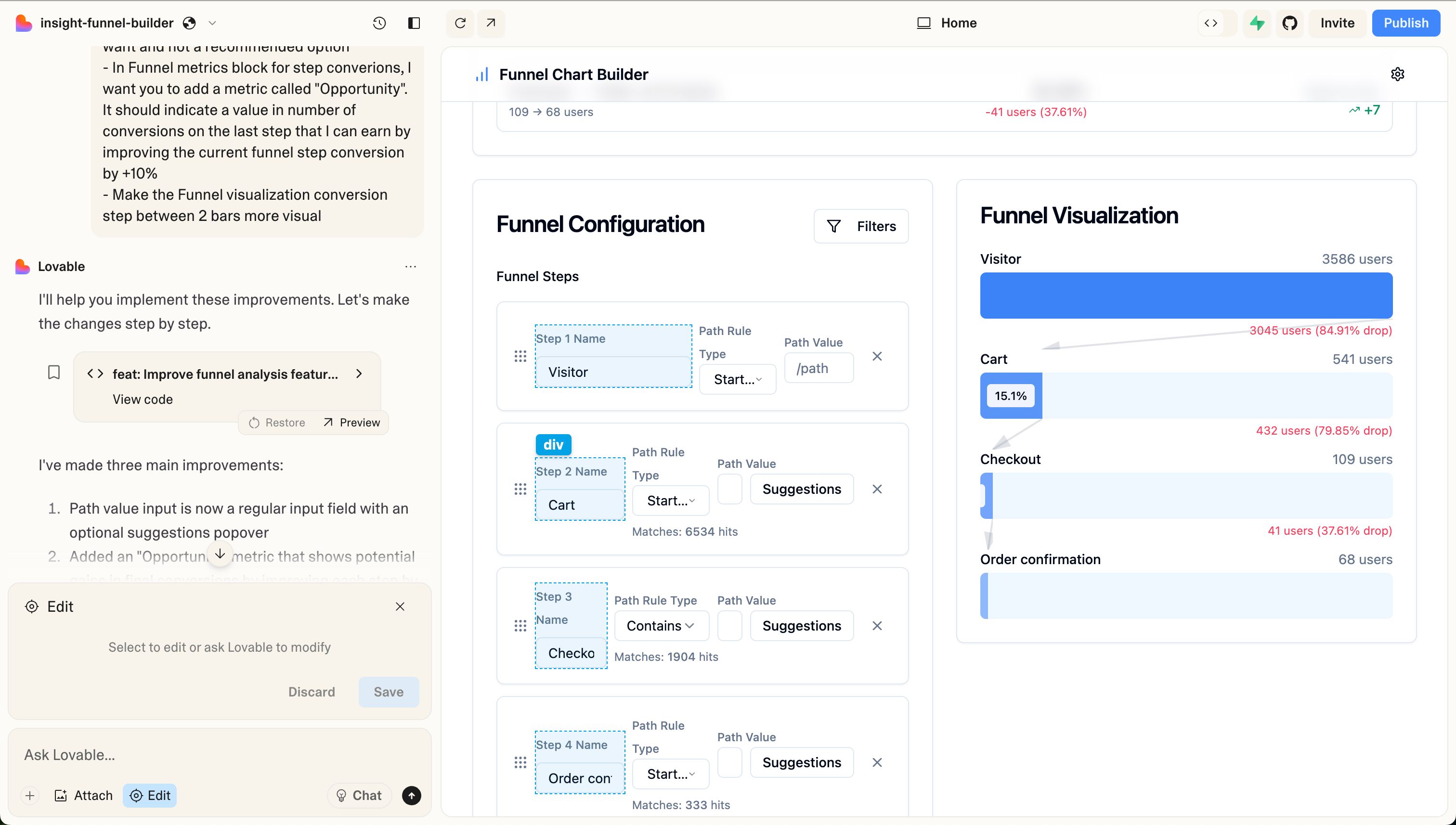Viewport: 1456px width, 825px height.
Task: Toggle Edit mode in chat bar
Action: tap(150, 796)
